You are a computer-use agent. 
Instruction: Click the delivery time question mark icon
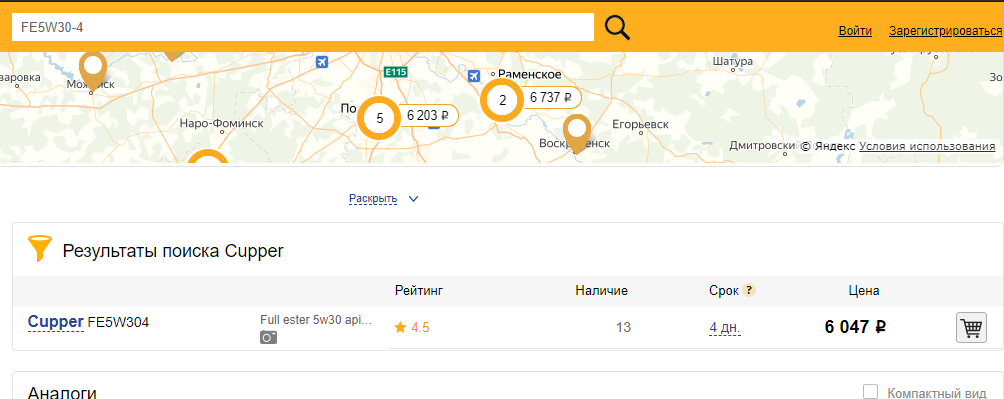(x=749, y=290)
